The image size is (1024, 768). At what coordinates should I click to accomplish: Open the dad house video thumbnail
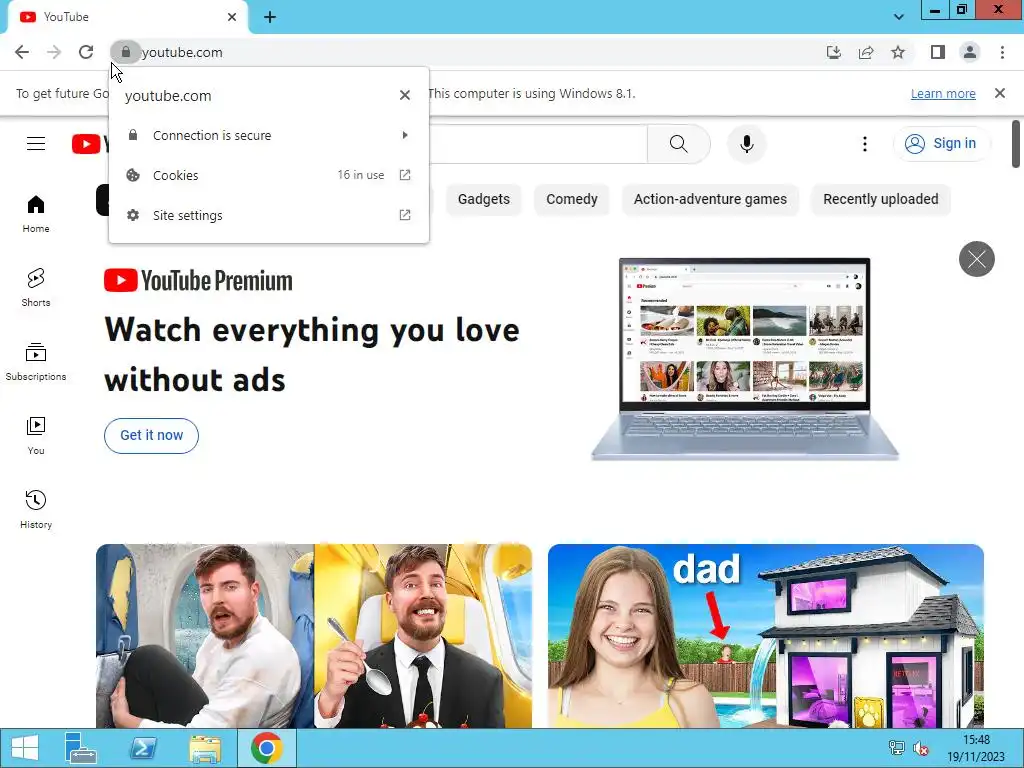tap(765, 636)
